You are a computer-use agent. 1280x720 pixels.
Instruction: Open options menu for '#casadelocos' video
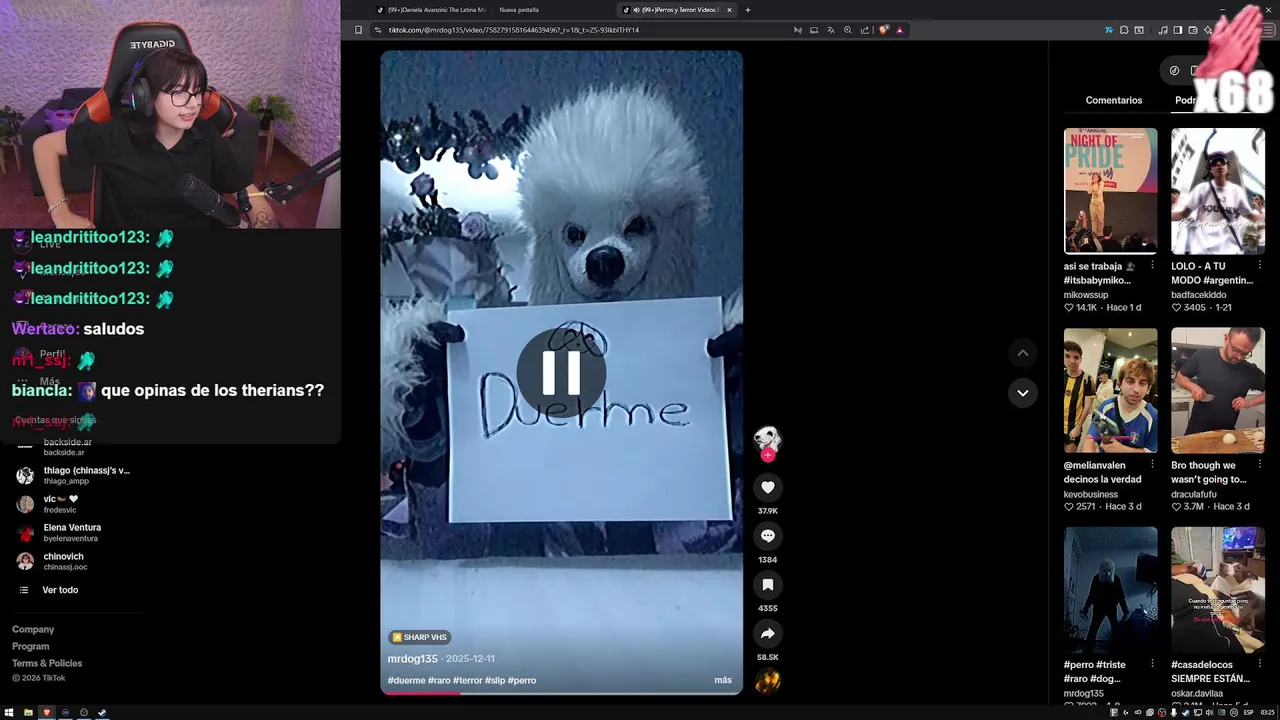pyautogui.click(x=1259, y=664)
